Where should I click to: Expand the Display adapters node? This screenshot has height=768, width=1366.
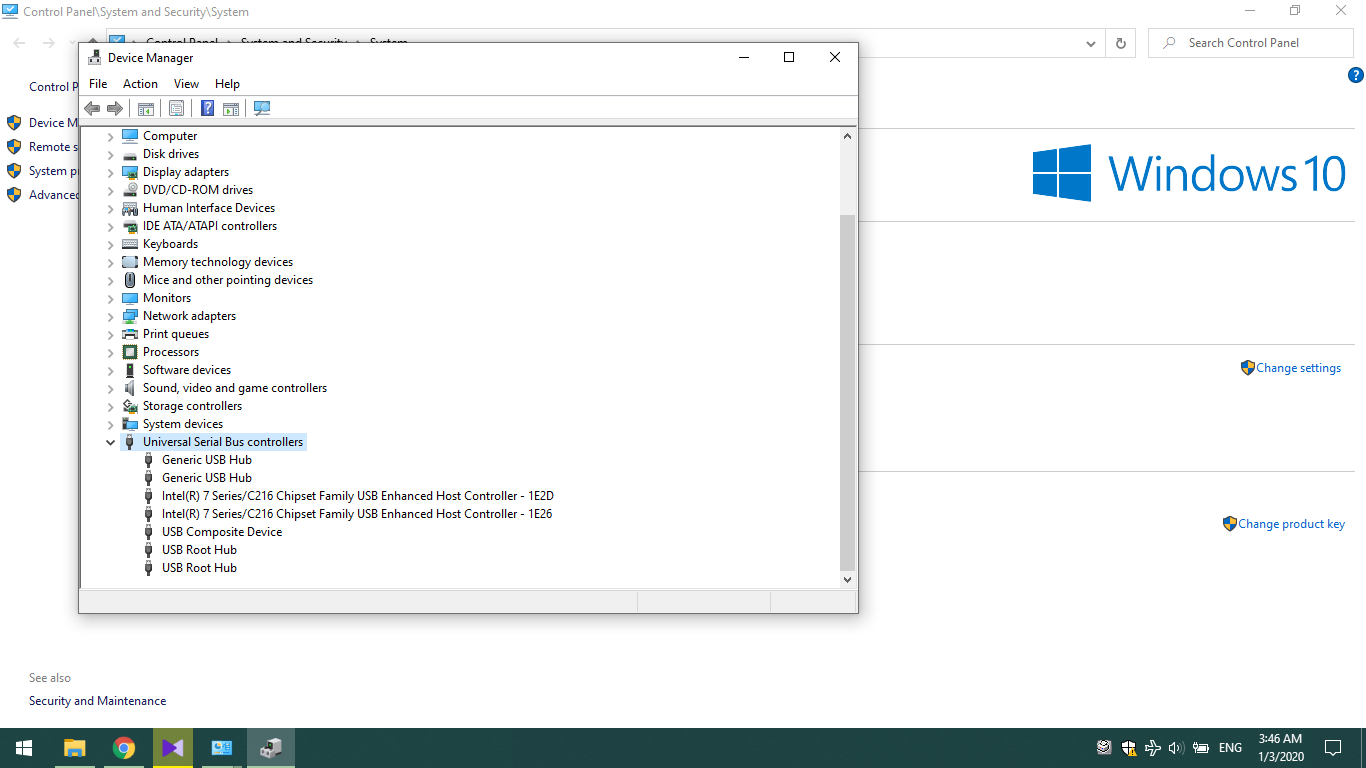coord(111,172)
